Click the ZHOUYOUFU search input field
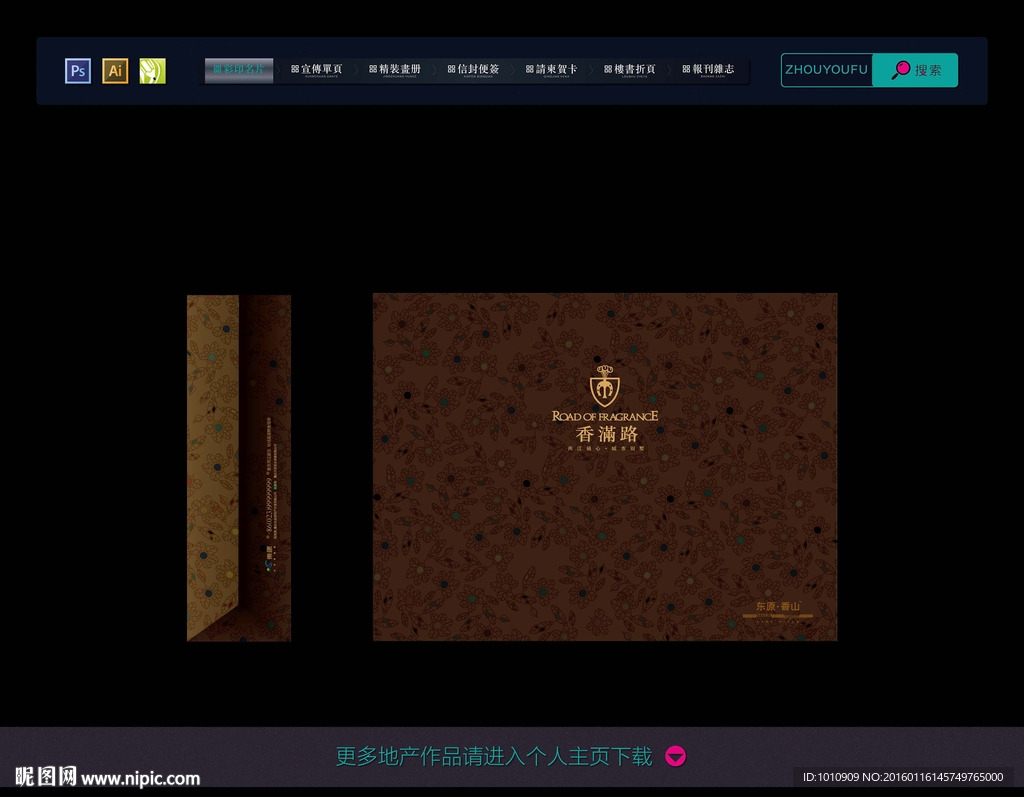The width and height of the screenshot is (1024, 797). pyautogui.click(x=827, y=70)
